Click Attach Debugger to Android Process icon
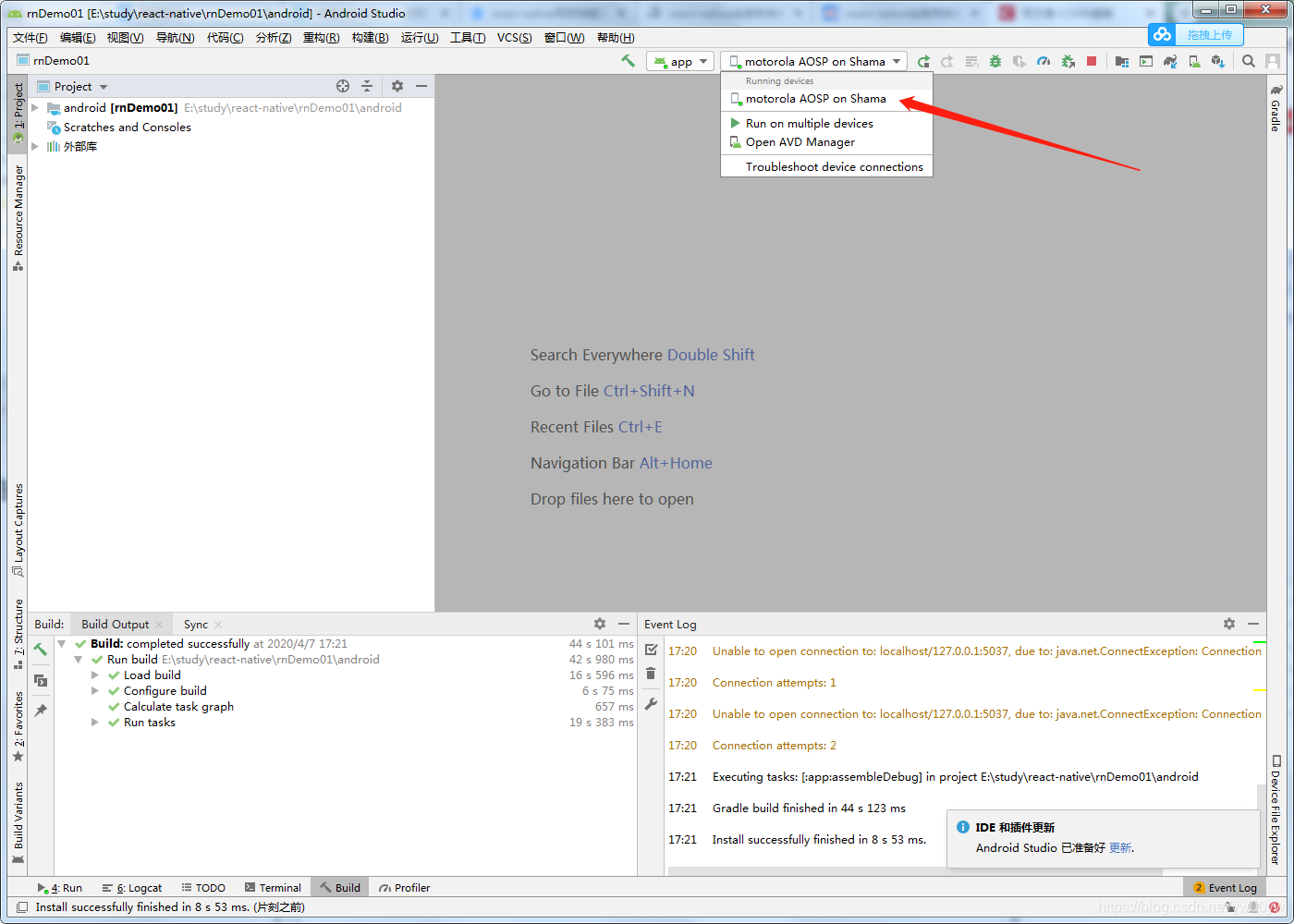1294x924 pixels. click(x=1068, y=62)
